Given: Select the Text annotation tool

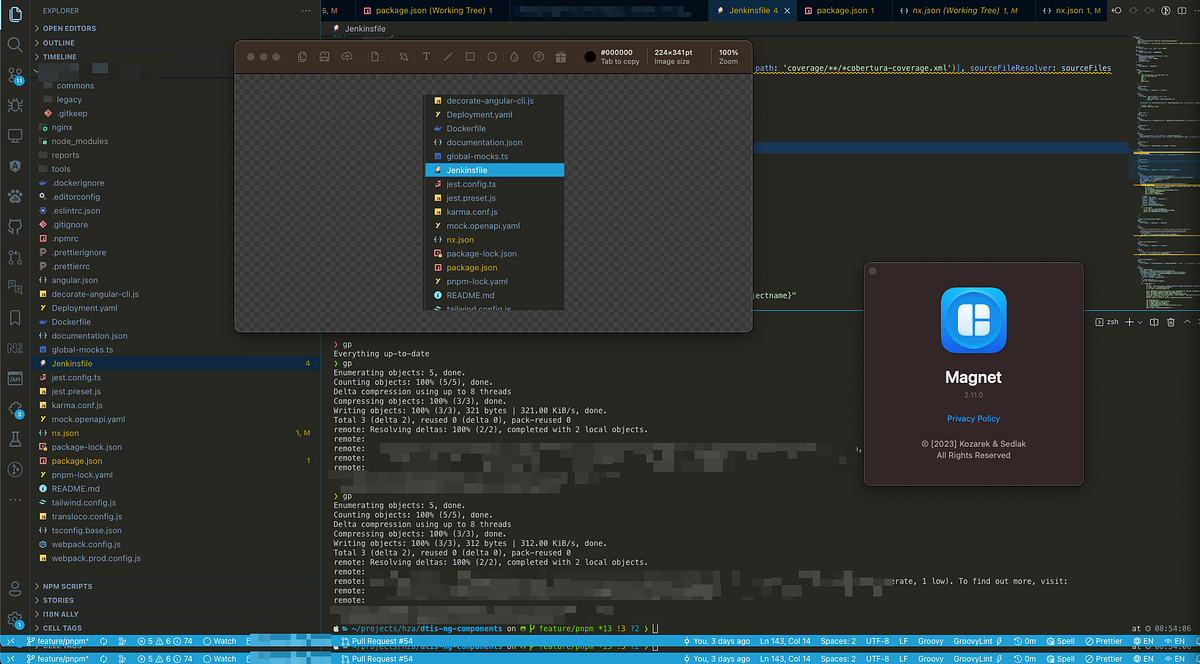Looking at the screenshot, I should [427, 57].
